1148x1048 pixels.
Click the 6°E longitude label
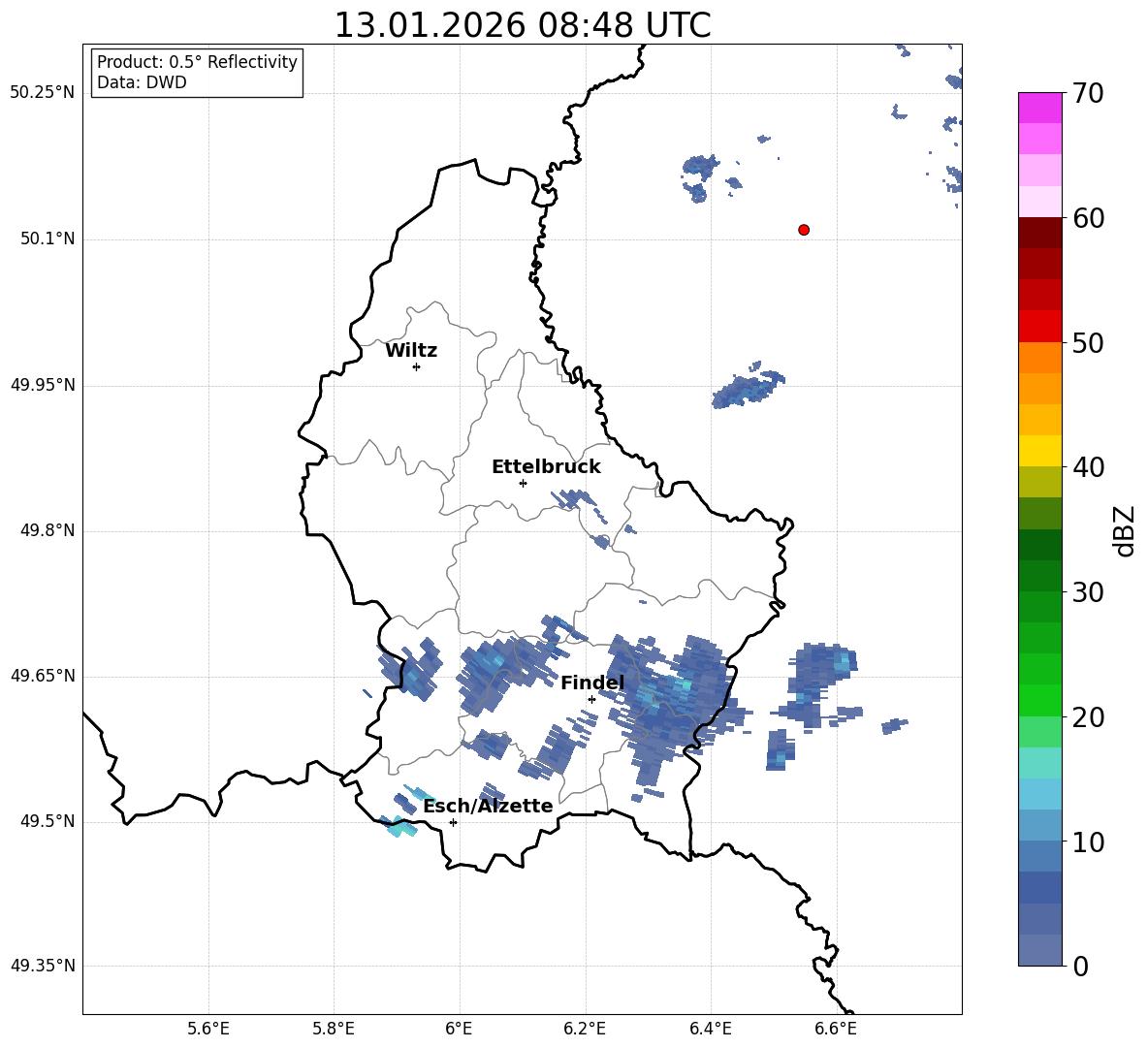click(x=459, y=1029)
